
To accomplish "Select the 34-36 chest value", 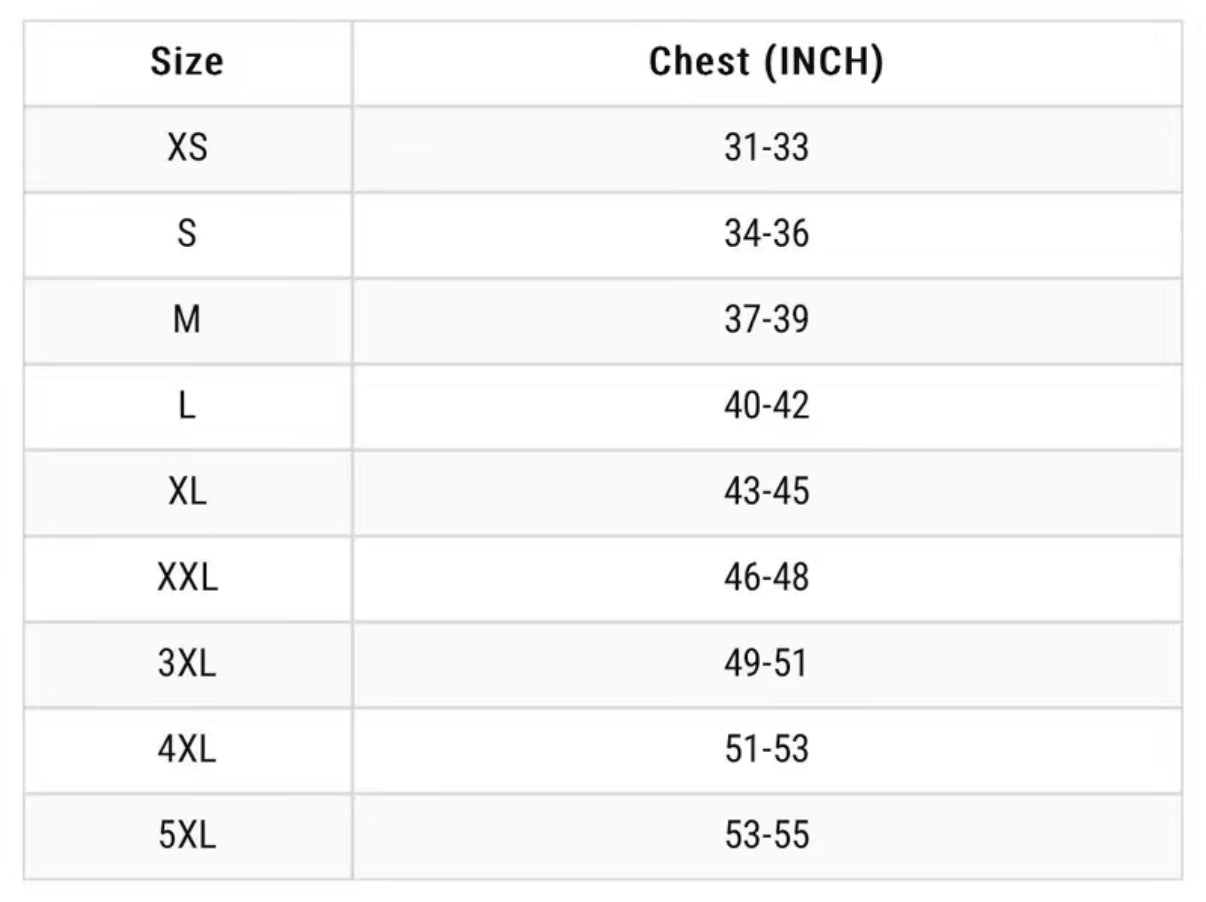I will point(766,234).
